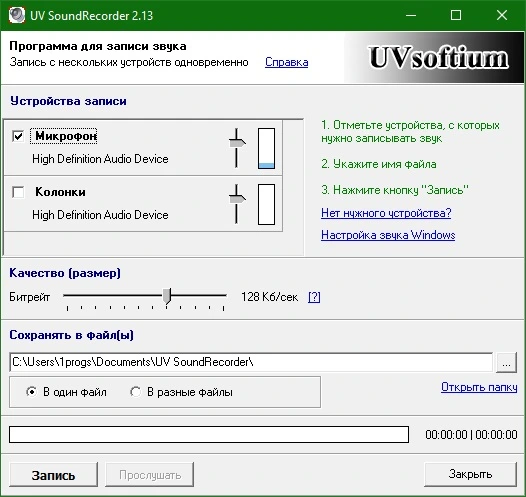The width and height of the screenshot is (526, 497).
Task: Click the Запись record button
Action: (54, 475)
